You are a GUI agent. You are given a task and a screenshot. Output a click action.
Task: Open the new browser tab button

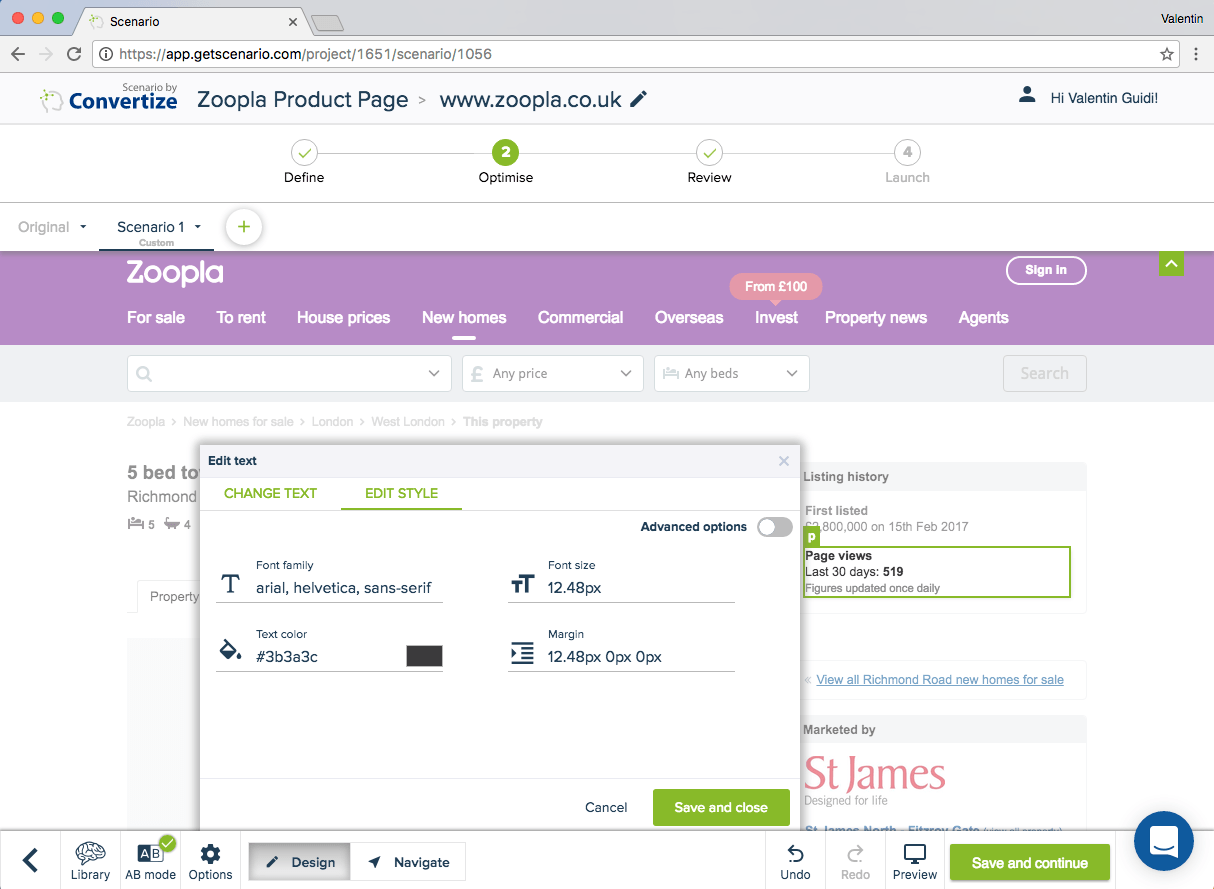327,22
